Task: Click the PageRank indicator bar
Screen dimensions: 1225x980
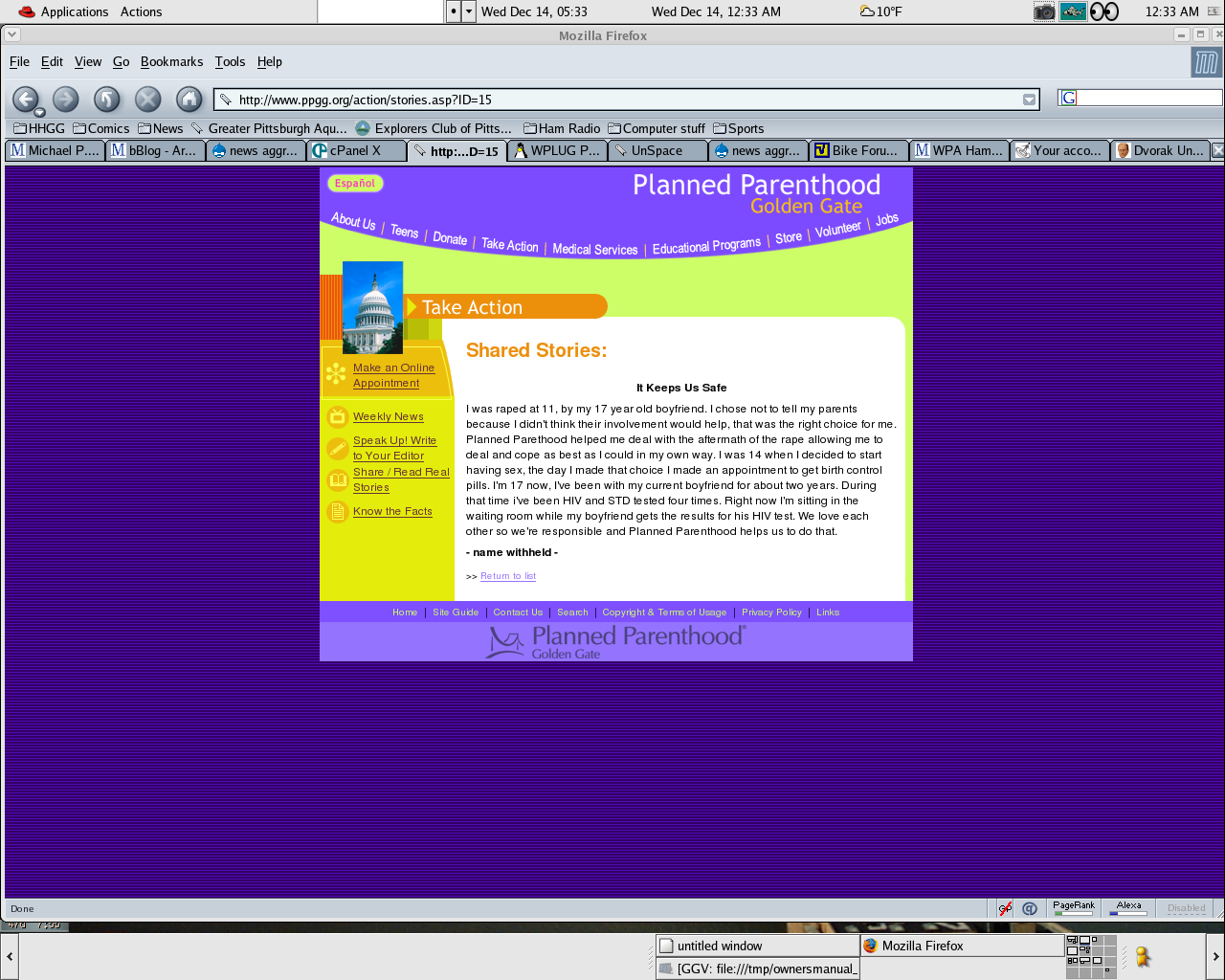Action: [1073, 908]
